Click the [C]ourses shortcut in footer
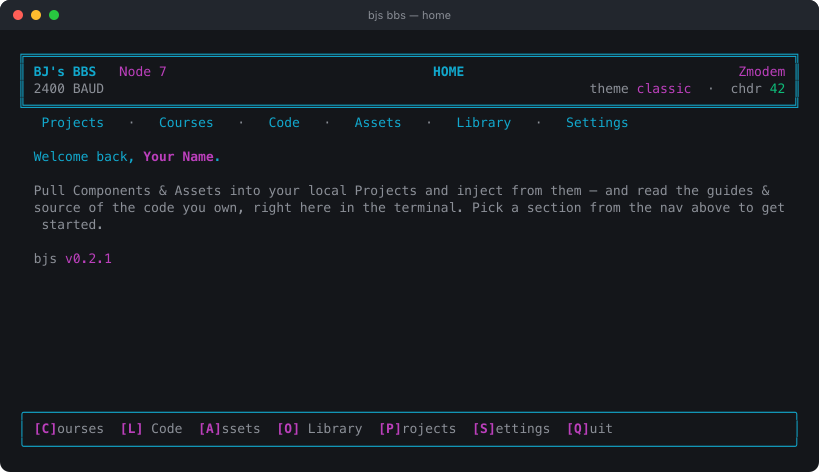 (x=69, y=429)
